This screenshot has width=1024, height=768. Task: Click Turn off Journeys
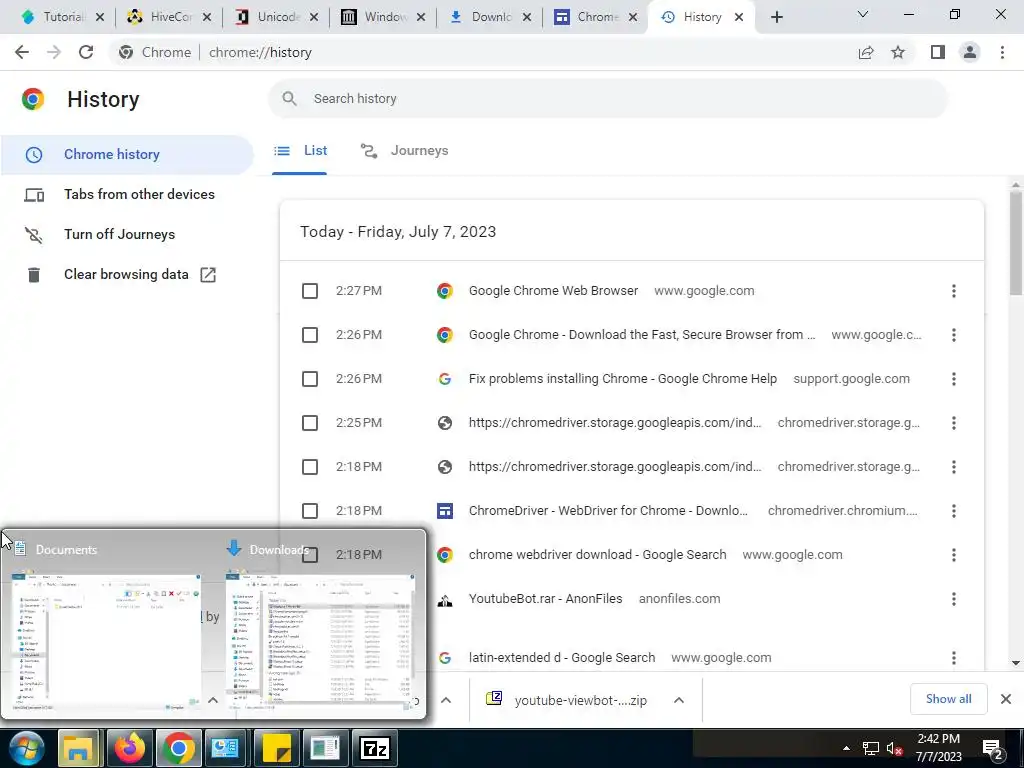127,234
